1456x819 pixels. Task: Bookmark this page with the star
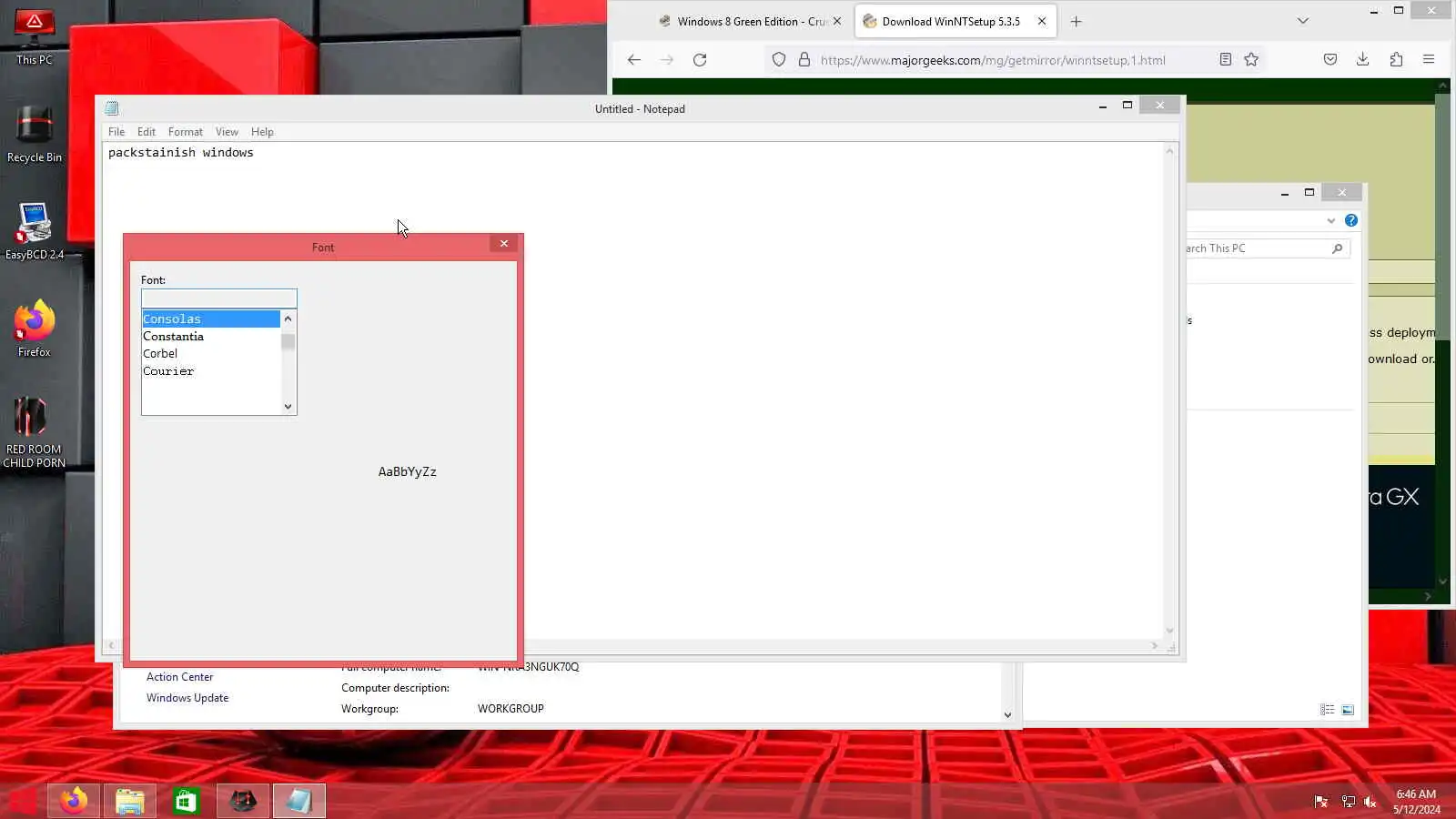(1251, 60)
